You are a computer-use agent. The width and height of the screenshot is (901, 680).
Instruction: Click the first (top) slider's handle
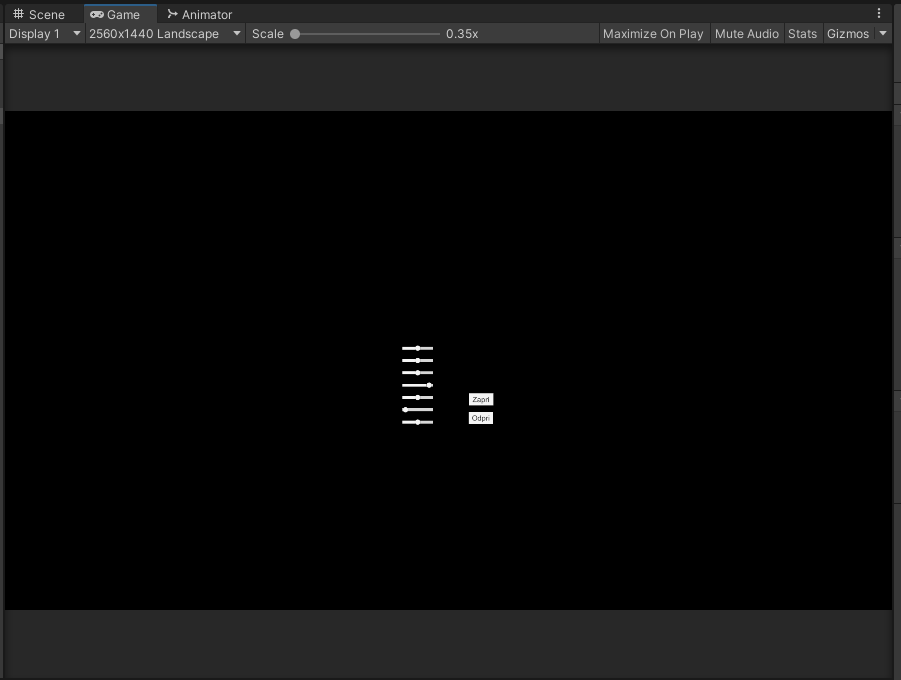point(418,348)
